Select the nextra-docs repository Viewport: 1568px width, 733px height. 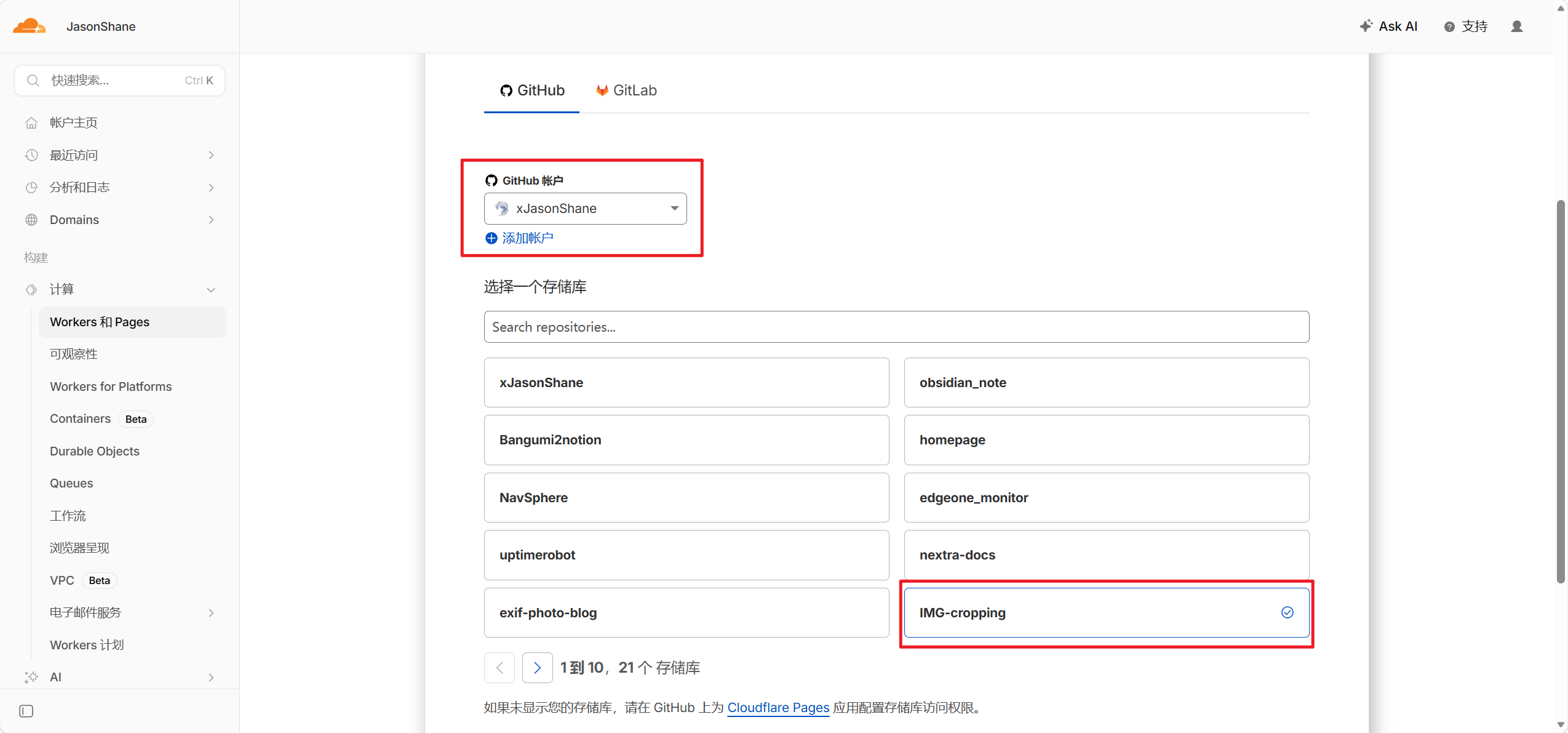[x=1105, y=555]
